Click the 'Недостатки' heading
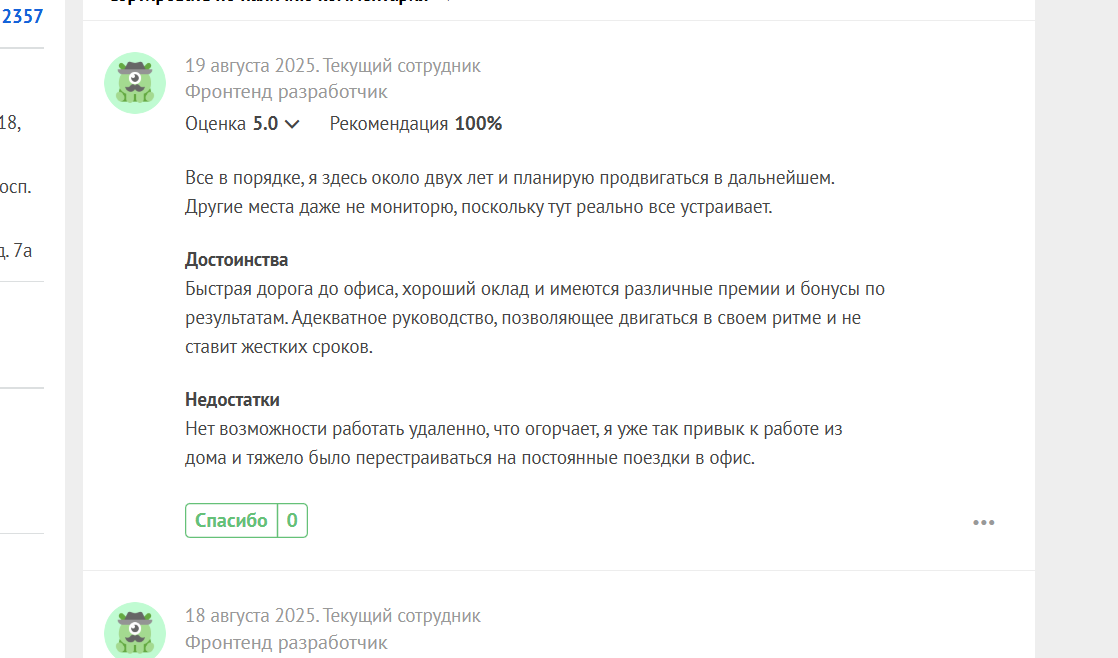Screen dimensions: 1118x658 click(232, 399)
